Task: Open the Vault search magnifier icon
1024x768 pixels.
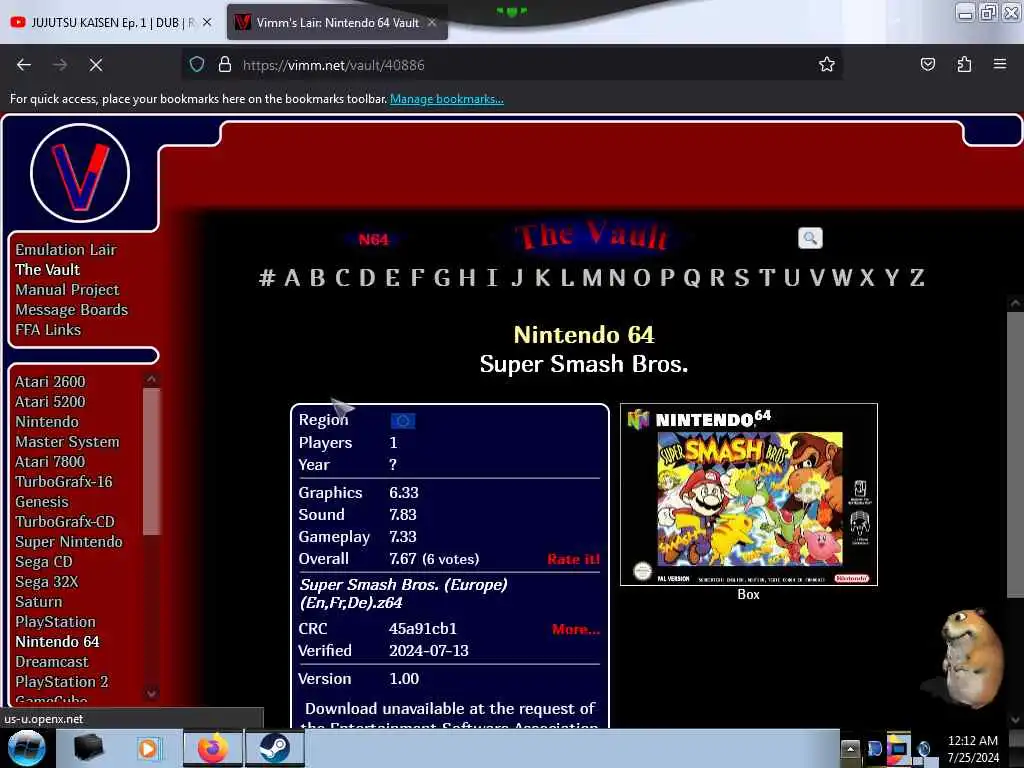Action: pos(810,238)
